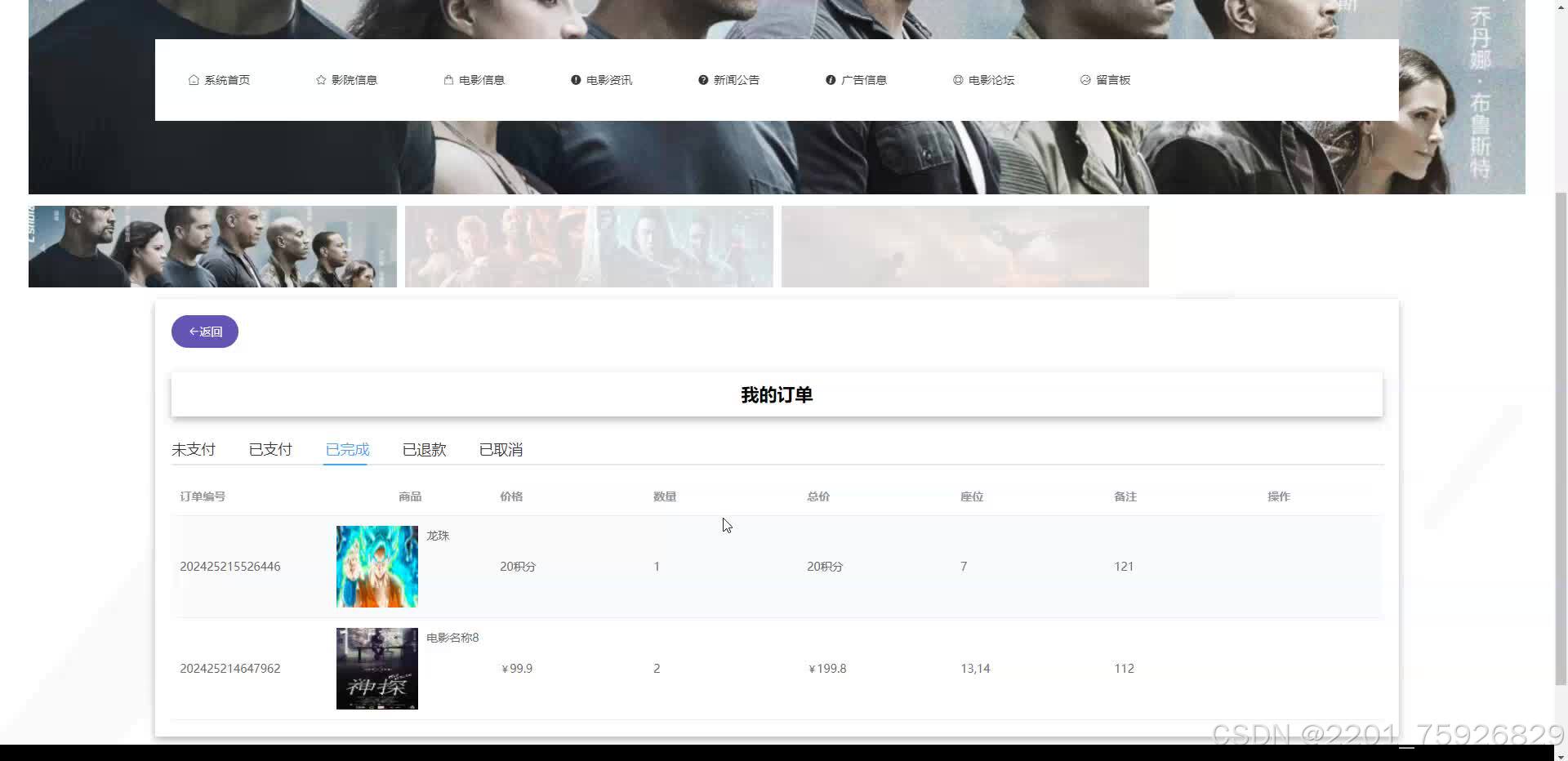Click the exclamation icon beside 电影资讯
Viewport: 1568px width, 761px height.
576,80
